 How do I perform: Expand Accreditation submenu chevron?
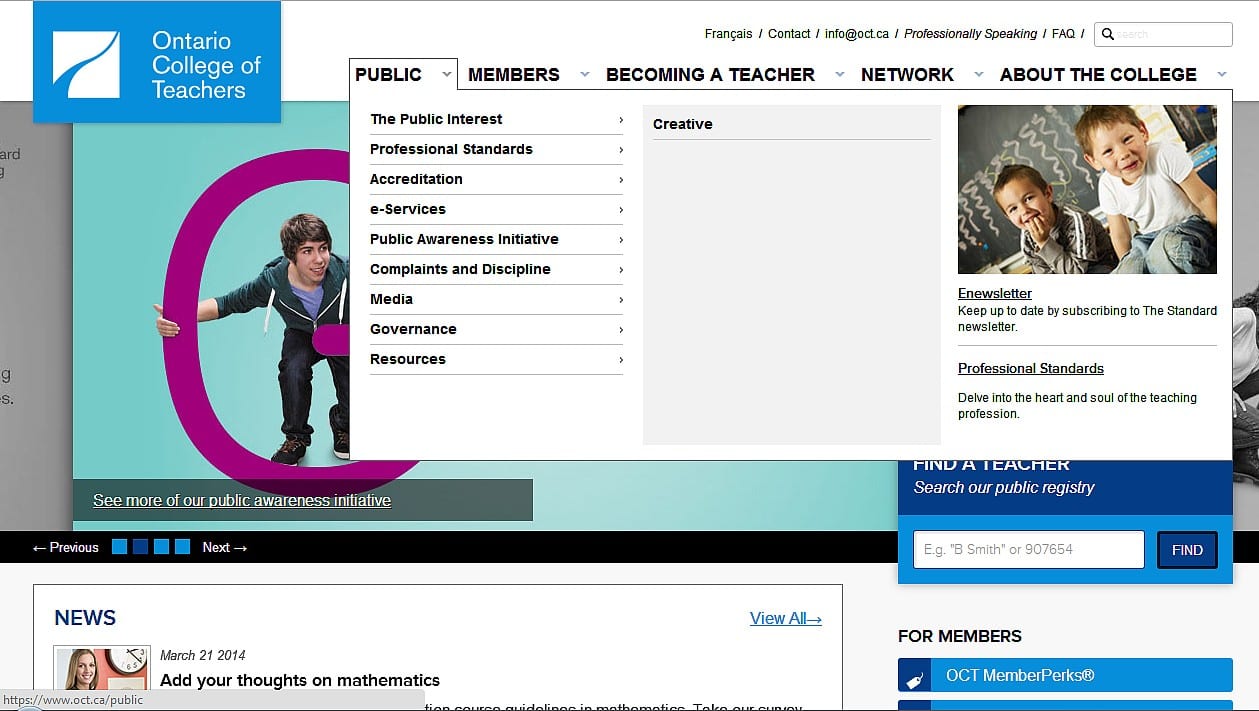[620, 180]
